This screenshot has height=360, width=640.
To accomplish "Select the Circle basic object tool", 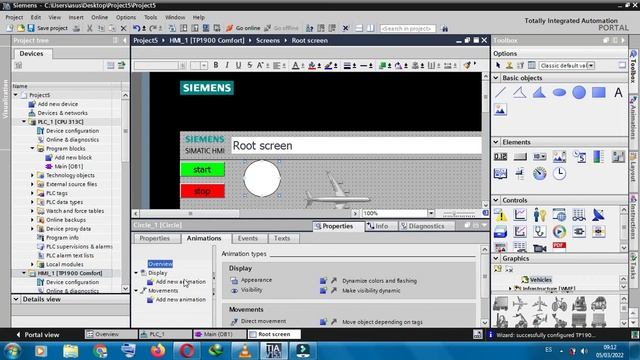I will pyautogui.click(x=579, y=93).
